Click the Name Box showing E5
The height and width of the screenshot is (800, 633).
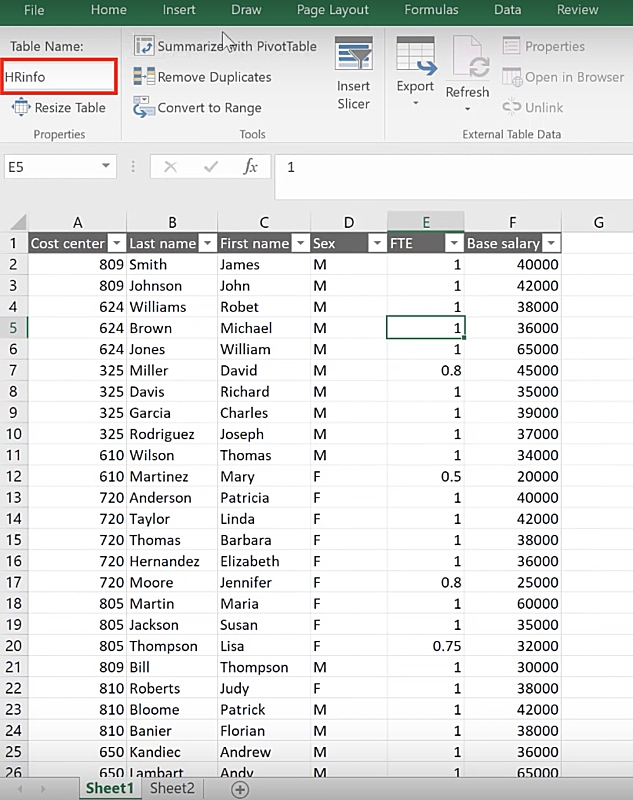tap(60, 167)
